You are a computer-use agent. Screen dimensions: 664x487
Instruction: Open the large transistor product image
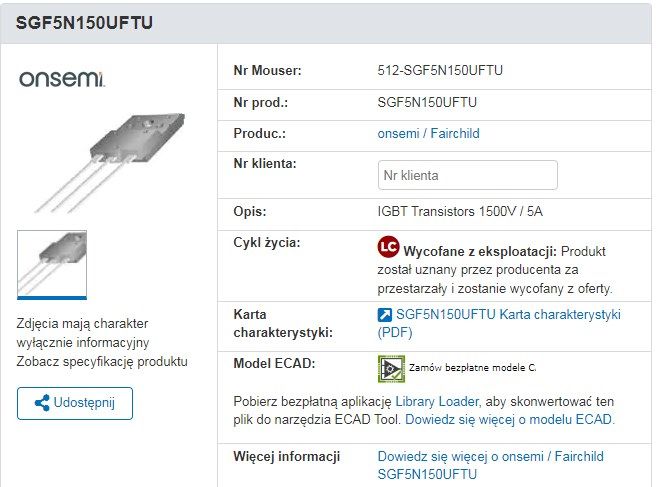pyautogui.click(x=110, y=162)
